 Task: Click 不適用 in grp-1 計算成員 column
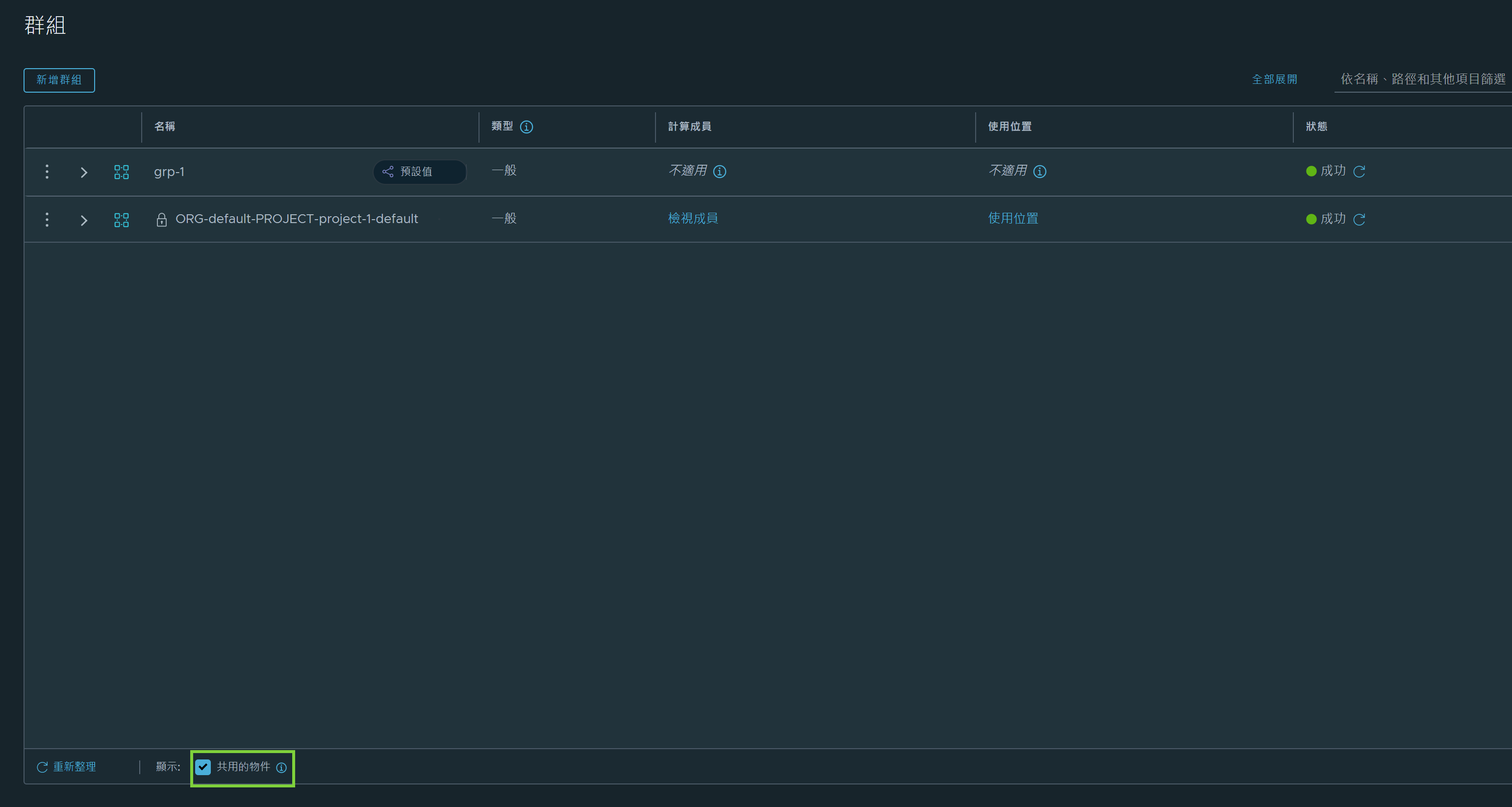tap(687, 171)
